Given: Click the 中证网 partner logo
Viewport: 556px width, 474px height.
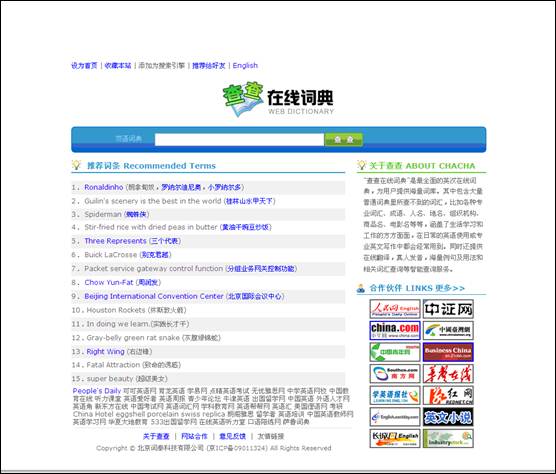Looking at the screenshot, I should point(448,309).
